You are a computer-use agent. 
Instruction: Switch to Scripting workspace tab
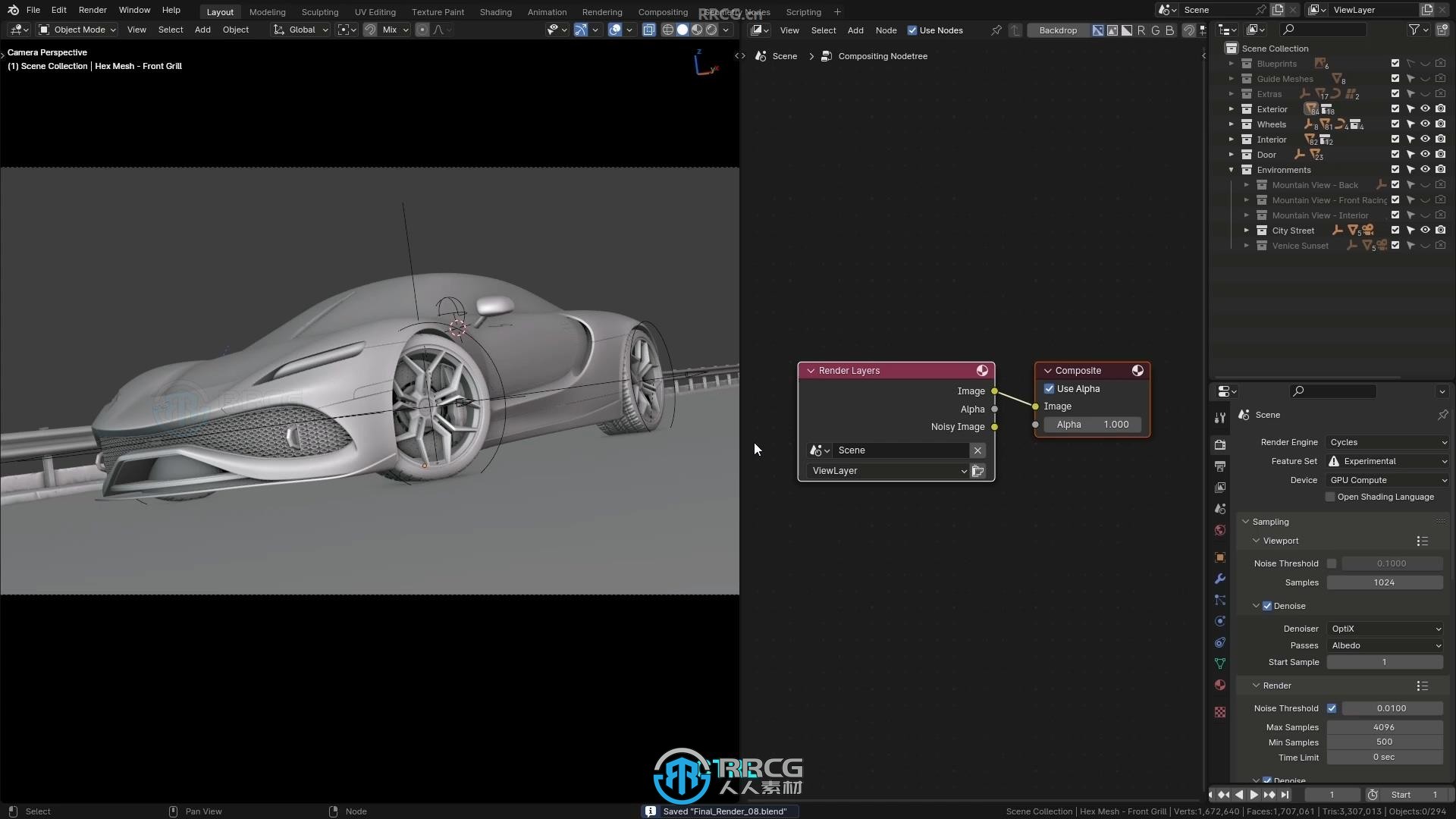803,11
